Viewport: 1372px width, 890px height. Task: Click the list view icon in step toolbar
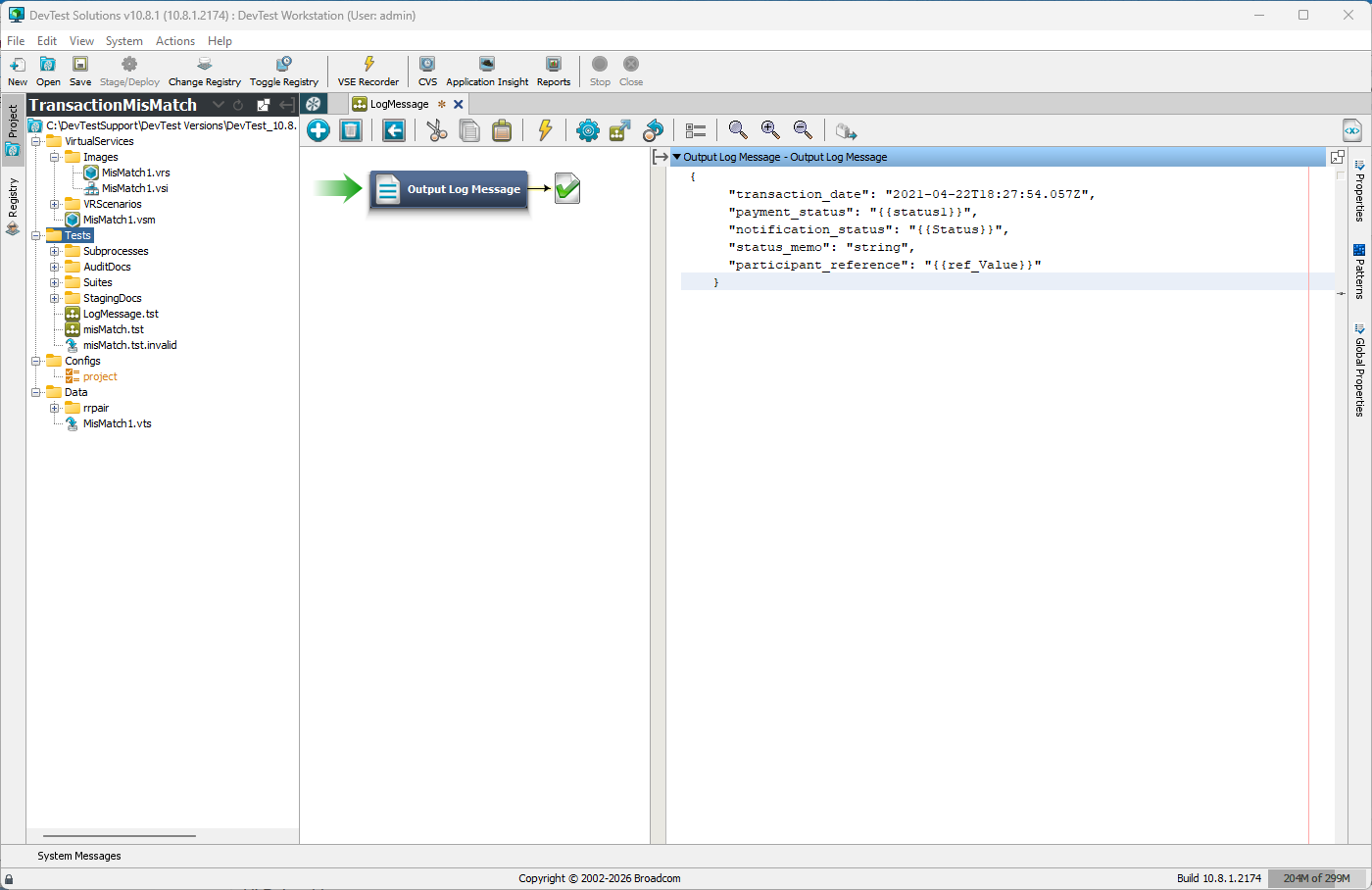[696, 130]
